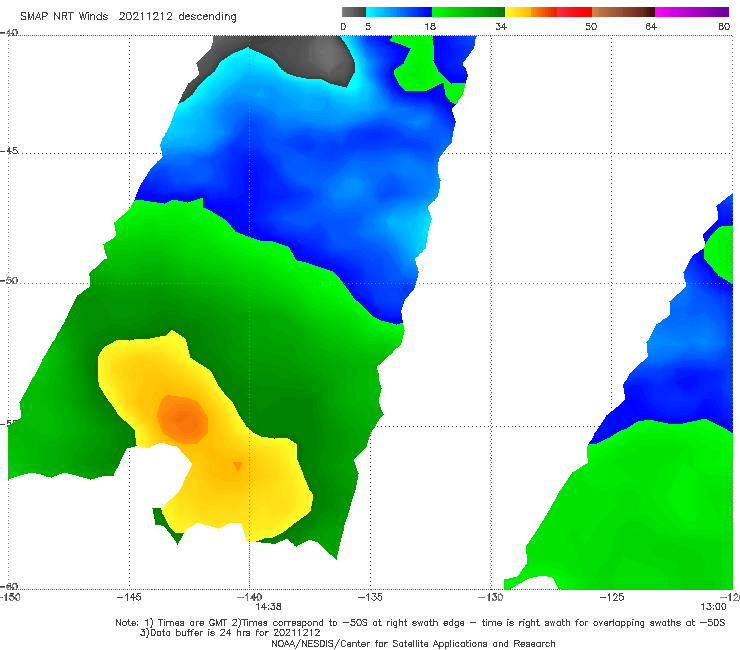The image size is (740, 650).
Task: Click the colorbar label '18'
Action: [429, 27]
